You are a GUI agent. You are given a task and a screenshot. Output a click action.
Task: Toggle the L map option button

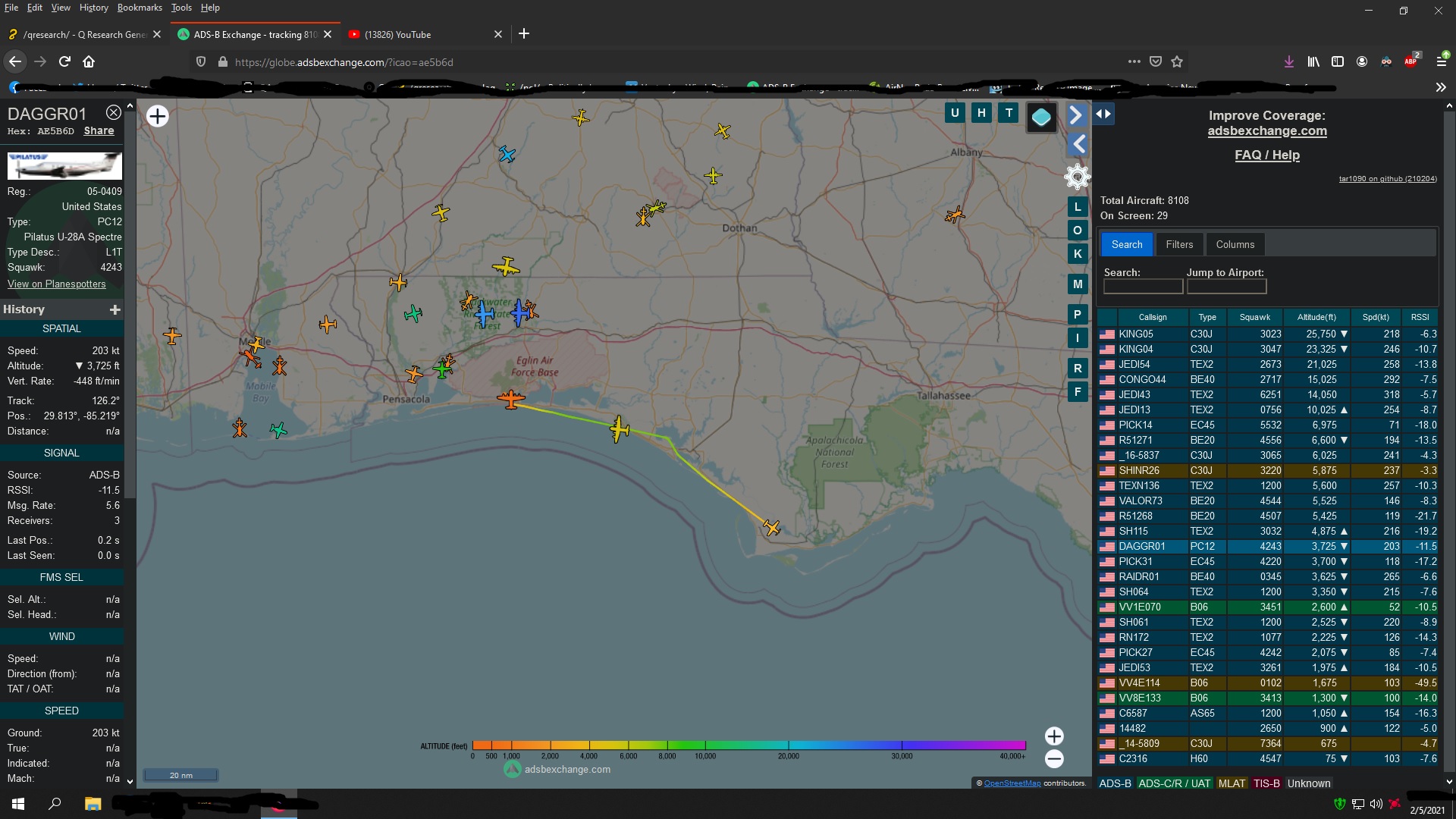(x=1078, y=207)
